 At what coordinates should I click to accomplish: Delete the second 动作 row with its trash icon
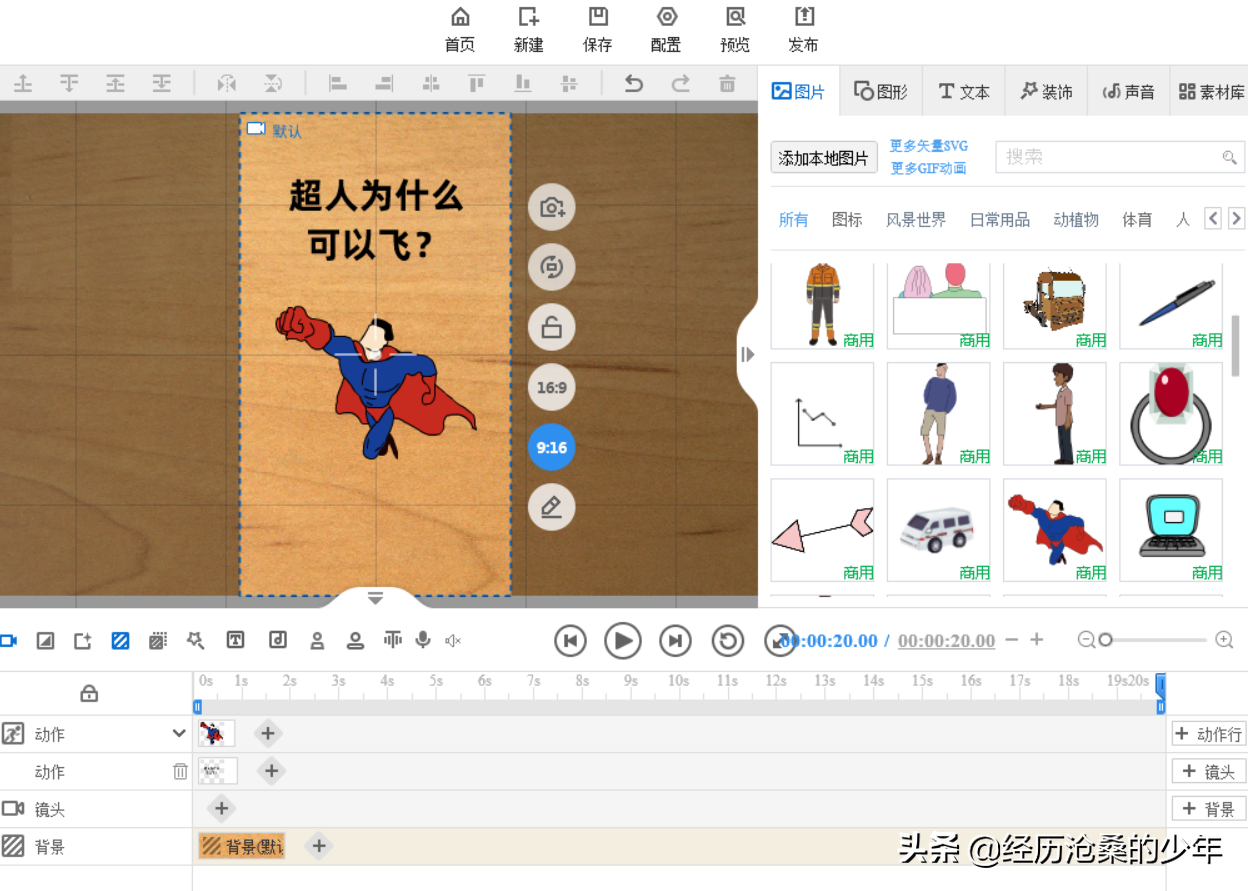pos(180,771)
